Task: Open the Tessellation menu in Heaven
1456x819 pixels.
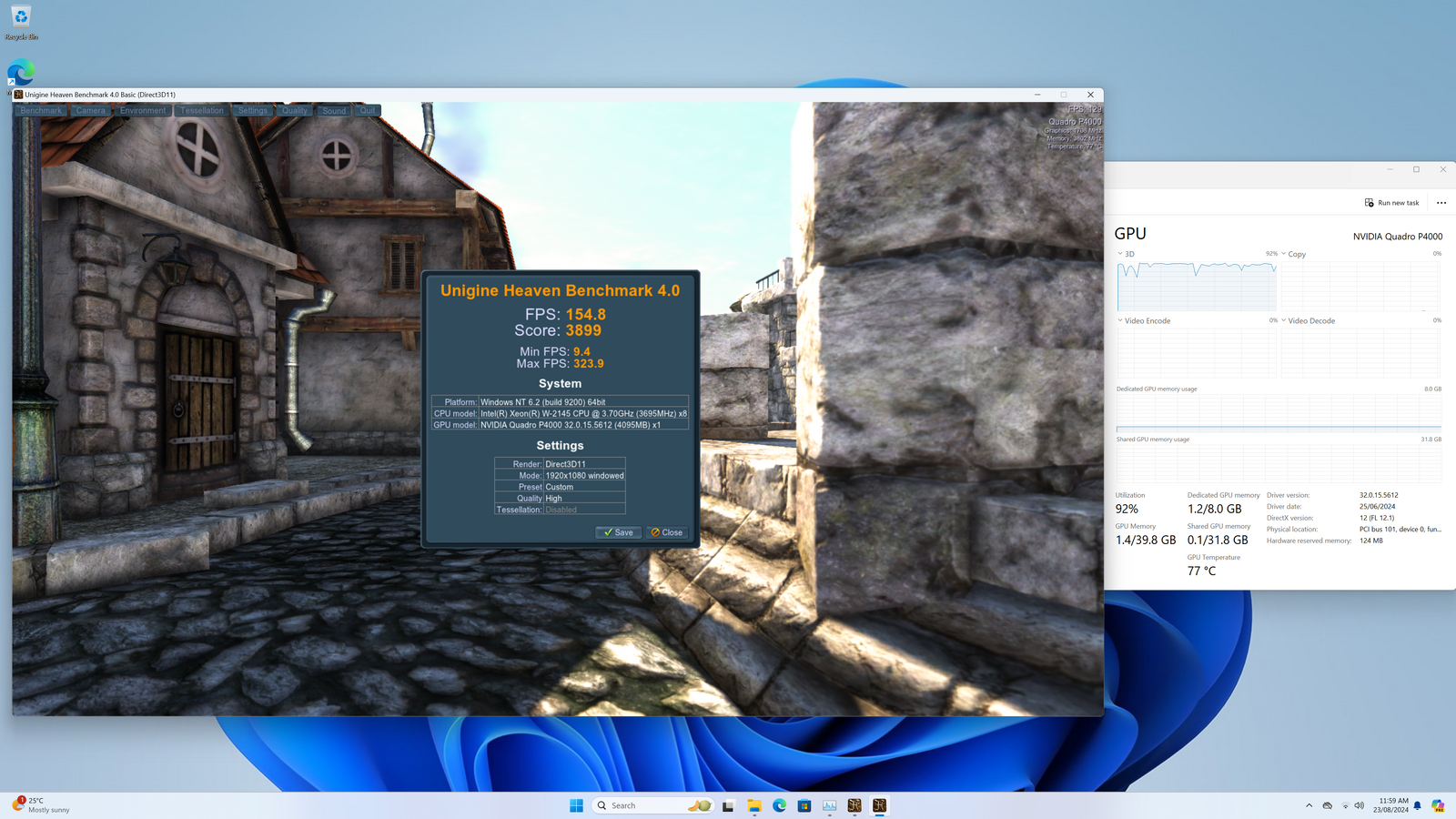Action: coord(202,111)
